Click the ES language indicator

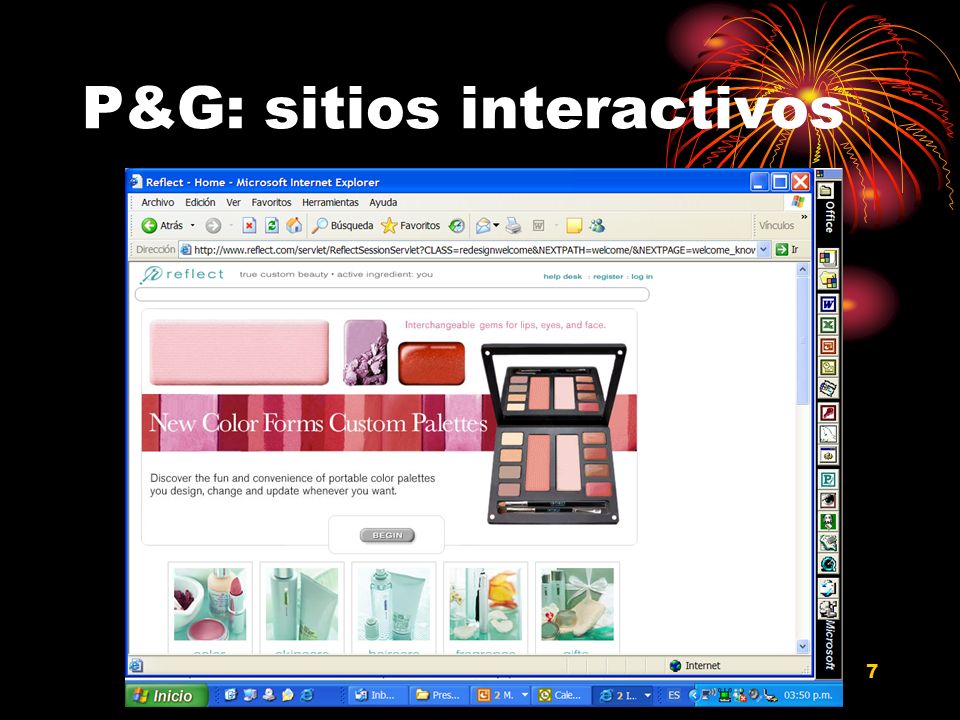tap(674, 696)
